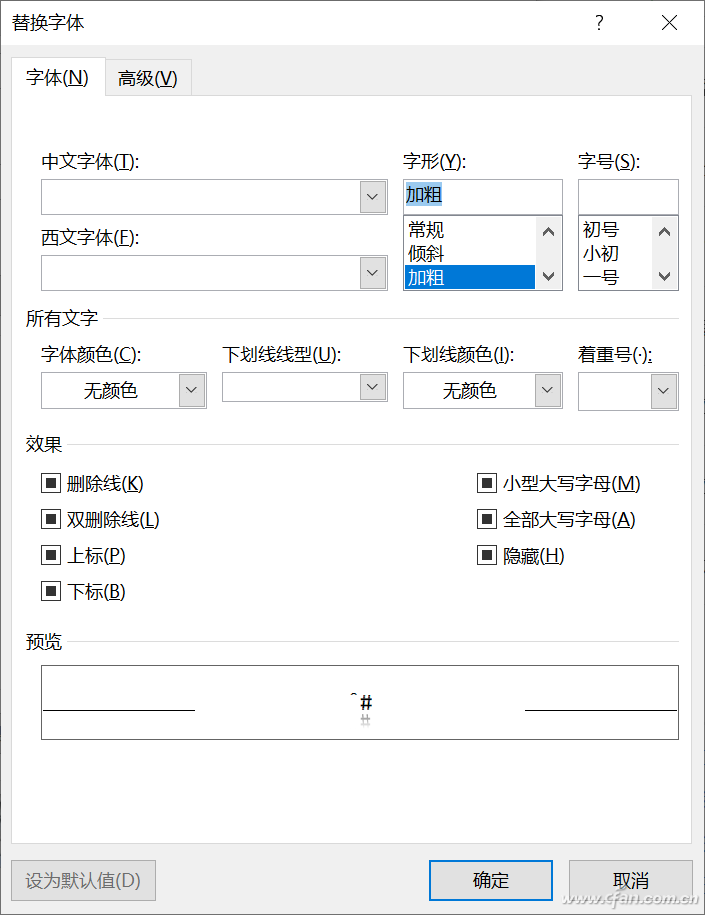
Task: Click the 设为默认值(D) button
Action: [x=83, y=880]
